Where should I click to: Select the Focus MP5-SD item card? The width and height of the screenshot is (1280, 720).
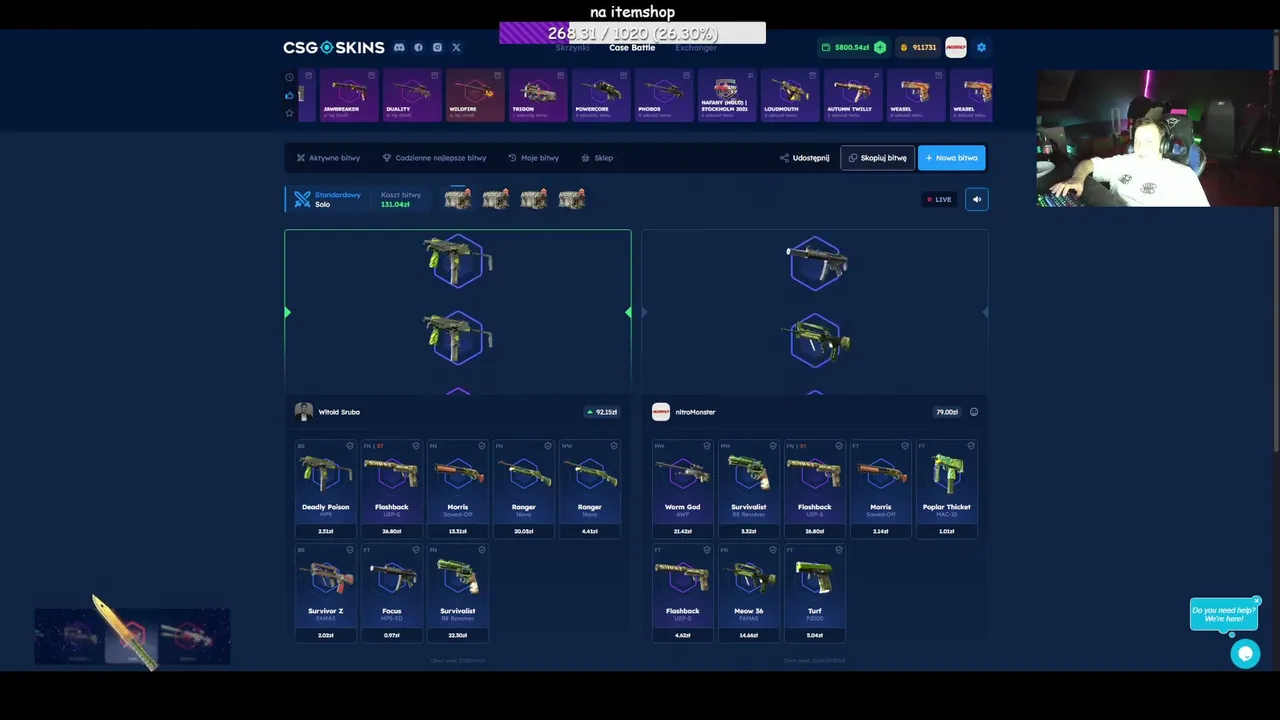coord(391,593)
